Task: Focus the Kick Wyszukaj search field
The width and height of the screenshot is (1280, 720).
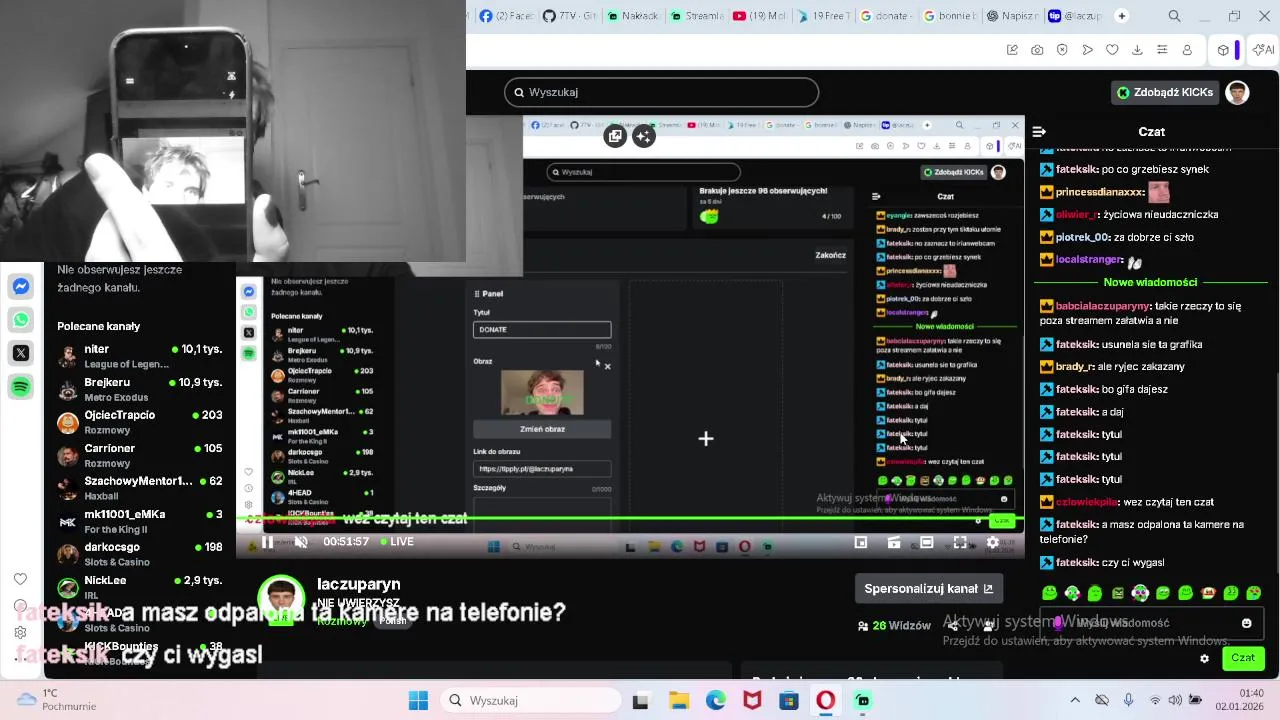Action: coord(661,92)
